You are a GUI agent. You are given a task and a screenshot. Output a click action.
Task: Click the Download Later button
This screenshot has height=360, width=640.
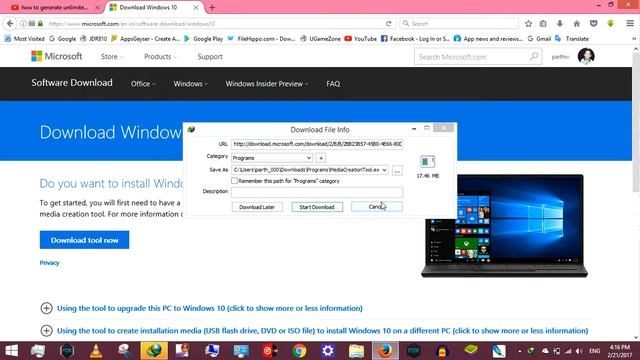pos(257,207)
